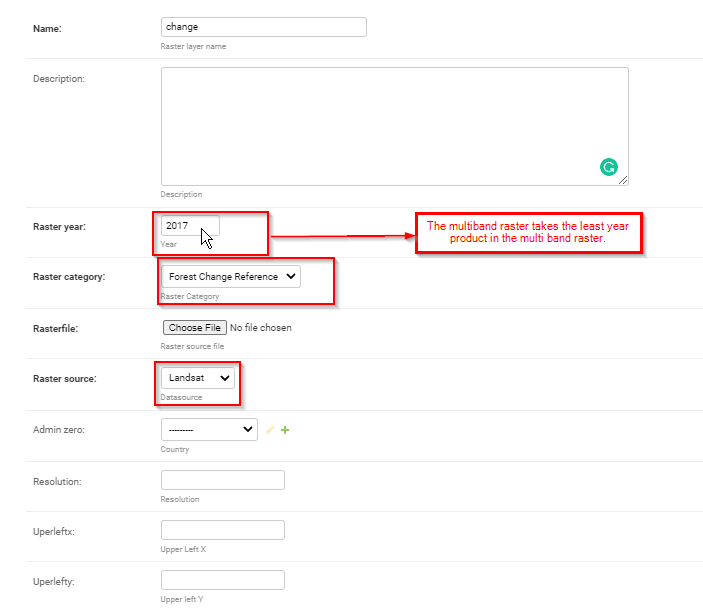Click the pencil edit icon beside Admin zero
The image size is (703, 610).
point(269,430)
